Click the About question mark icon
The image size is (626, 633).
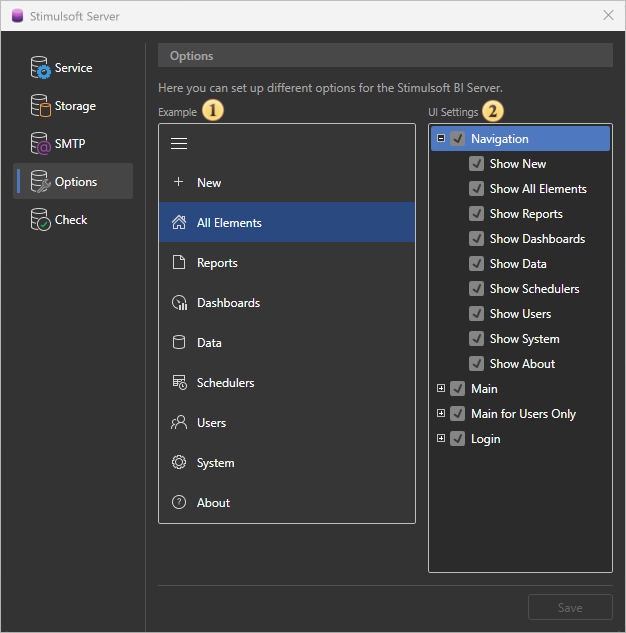click(x=179, y=503)
